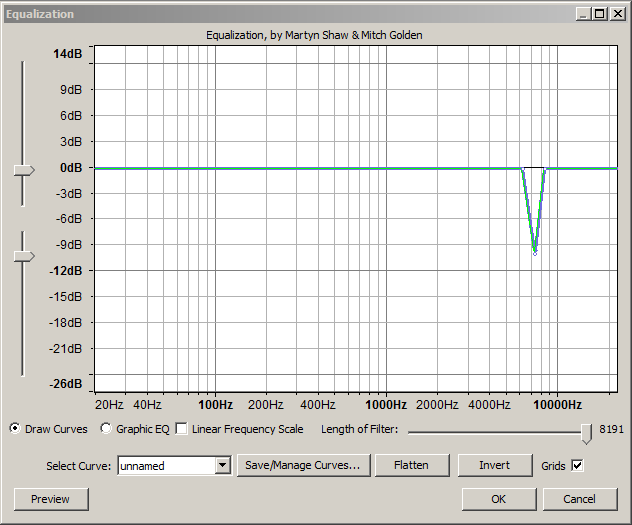This screenshot has width=632, height=525.
Task: Select the Draw Curves radio button
Action: [15, 429]
